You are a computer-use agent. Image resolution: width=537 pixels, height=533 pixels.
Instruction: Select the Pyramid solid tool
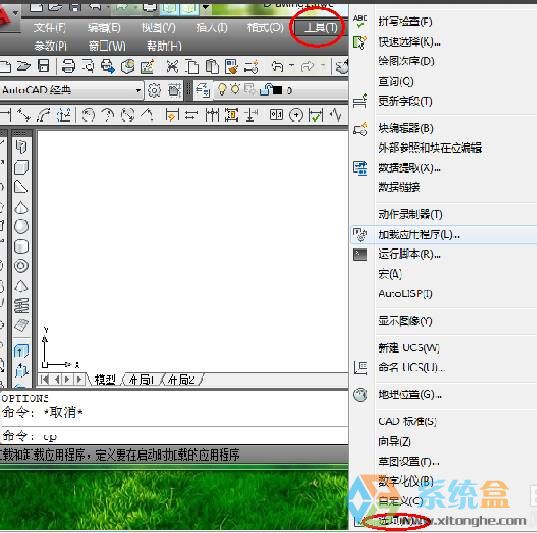pyautogui.click(x=21, y=286)
